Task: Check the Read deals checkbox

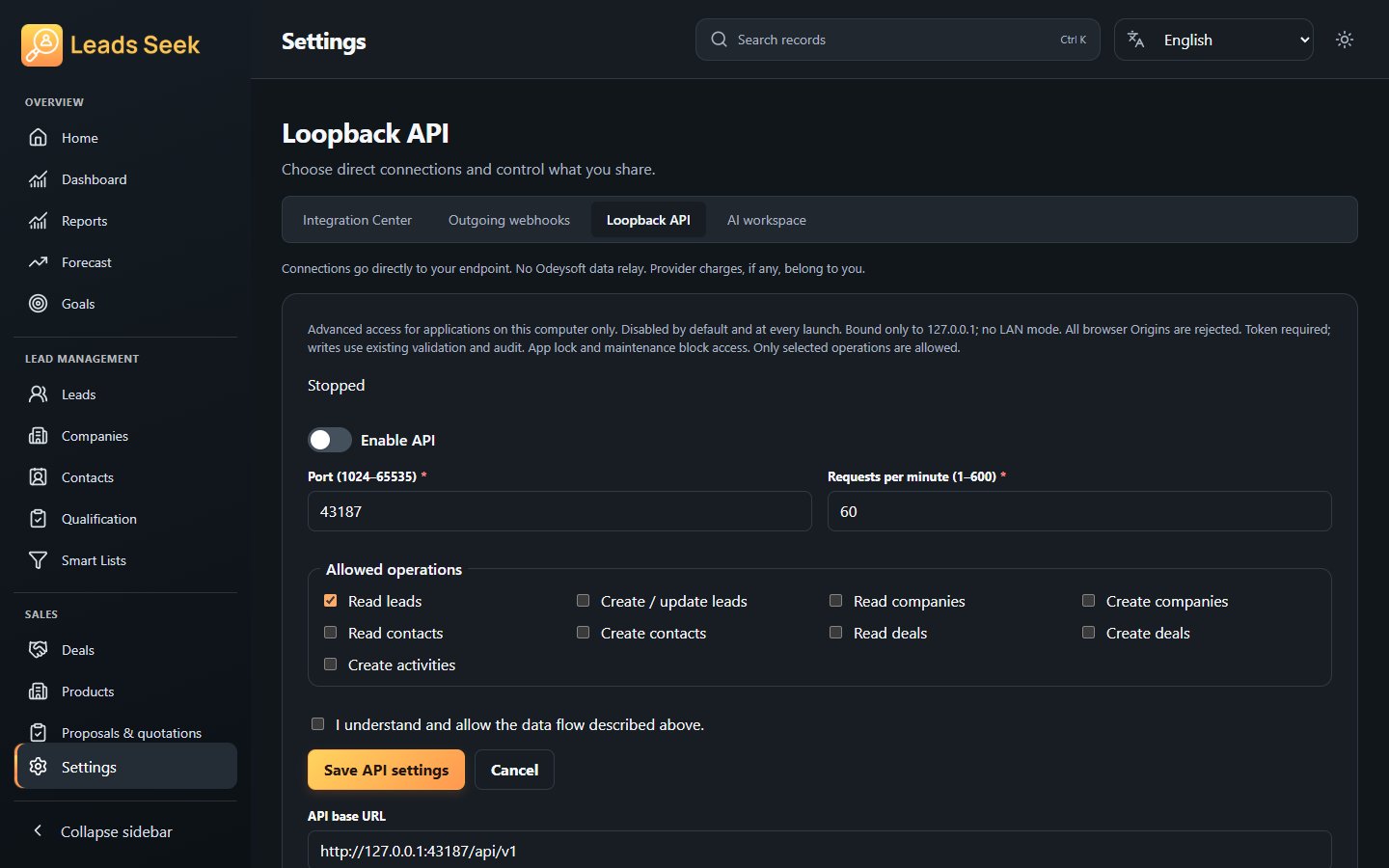Action: point(836,633)
